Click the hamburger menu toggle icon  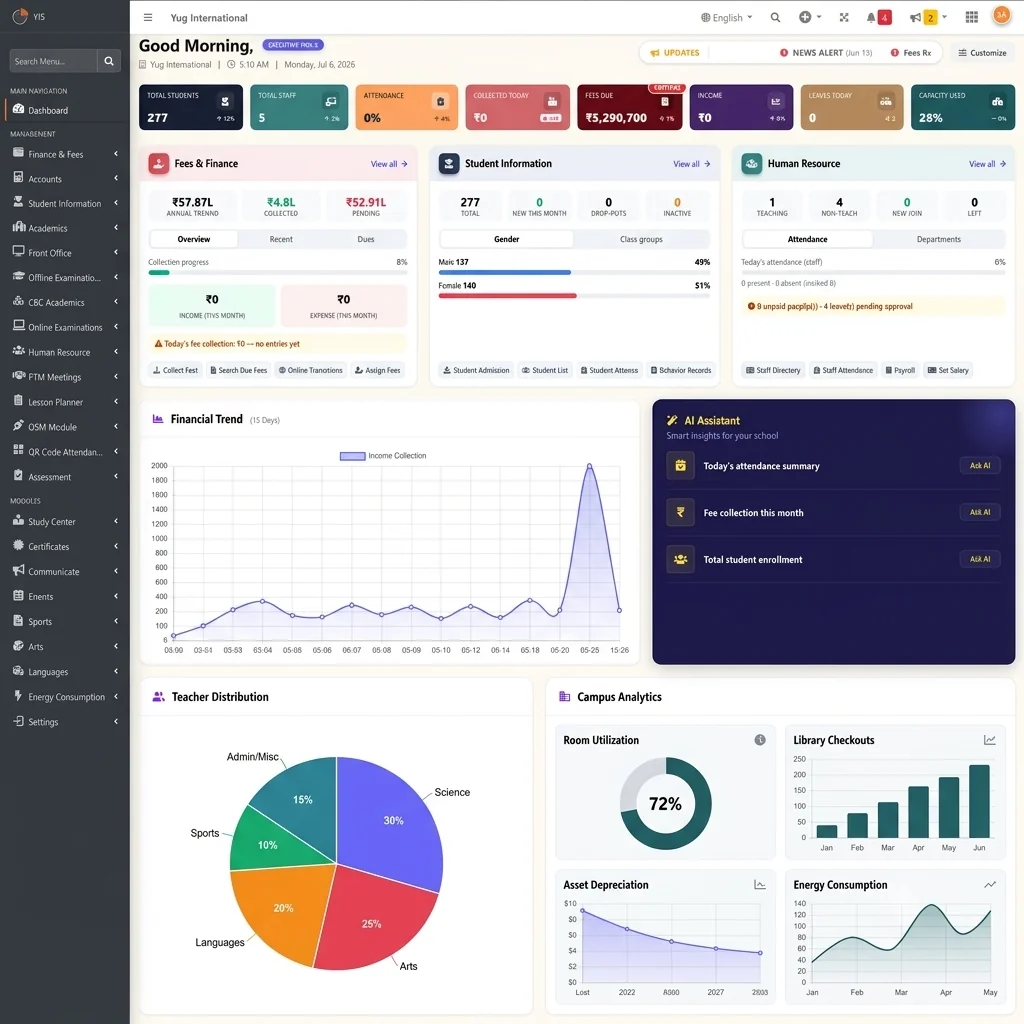pos(148,18)
